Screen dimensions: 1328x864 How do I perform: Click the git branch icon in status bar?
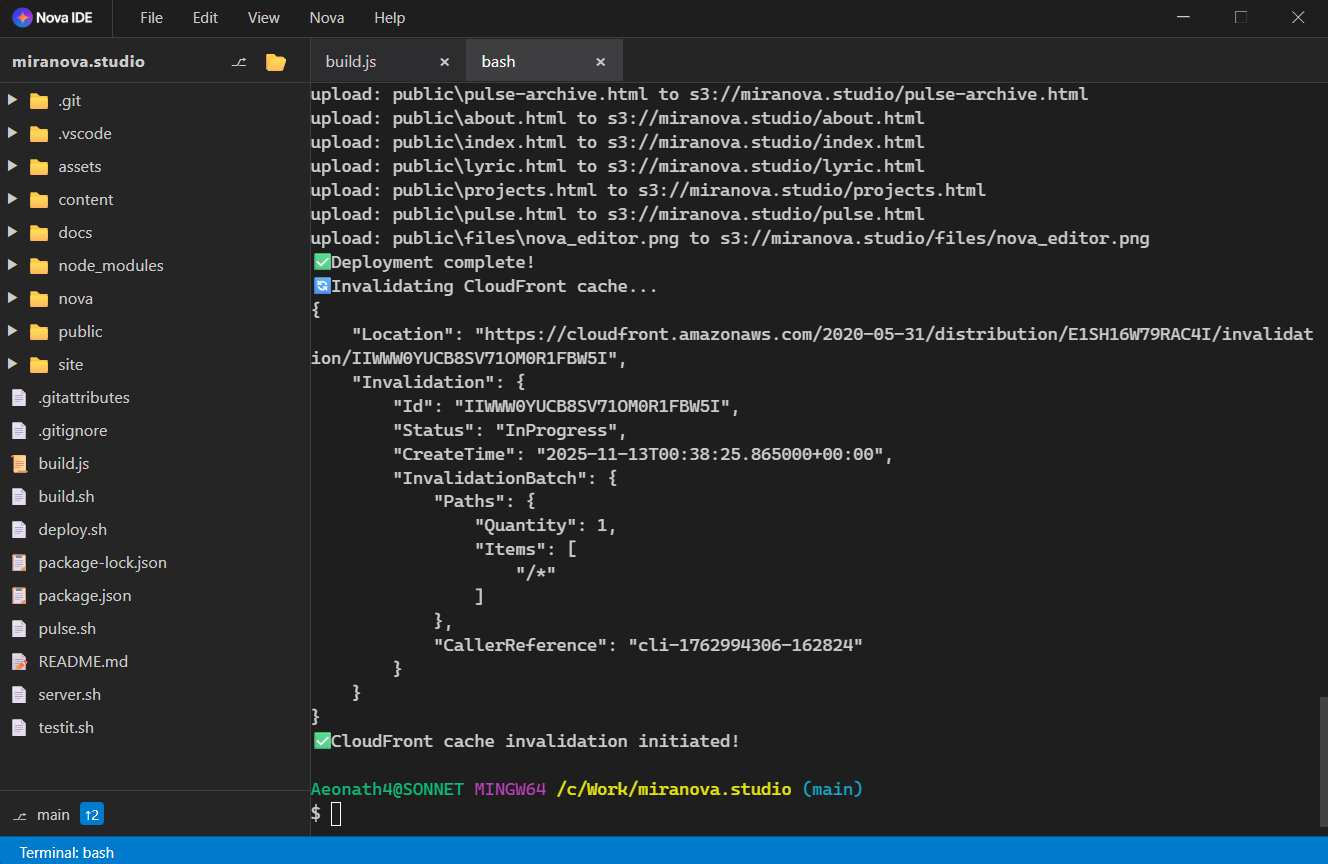[18, 814]
